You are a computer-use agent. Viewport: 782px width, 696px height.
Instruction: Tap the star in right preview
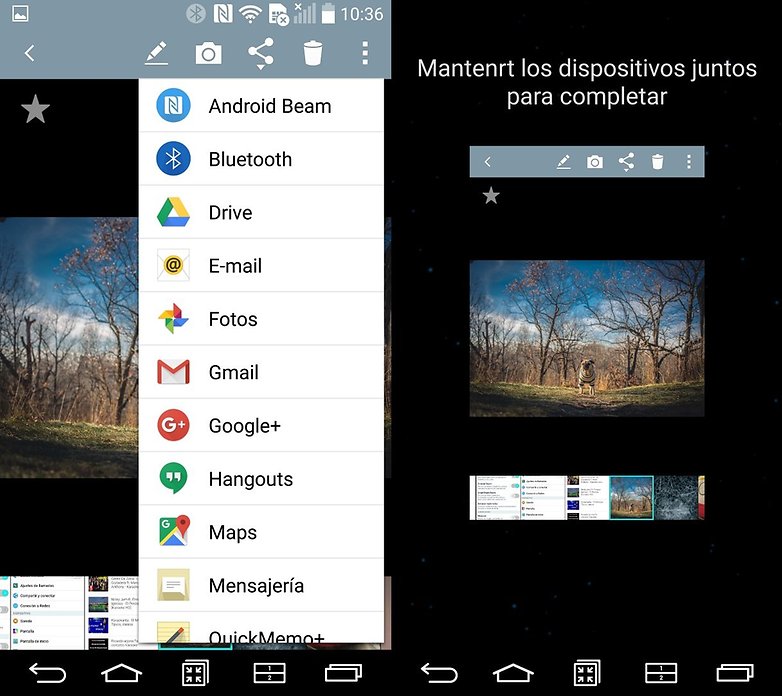coord(491,195)
